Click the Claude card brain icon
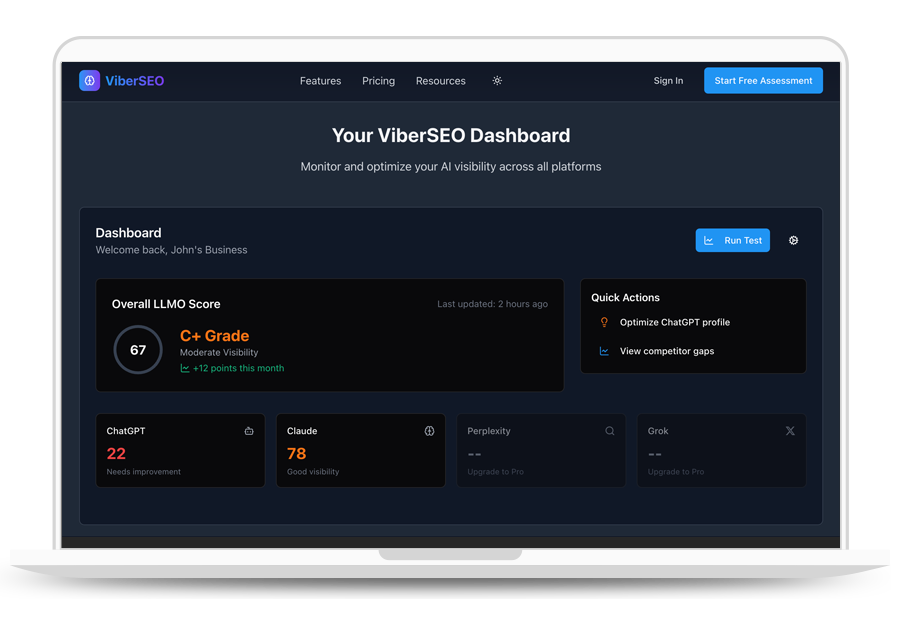 (x=429, y=431)
